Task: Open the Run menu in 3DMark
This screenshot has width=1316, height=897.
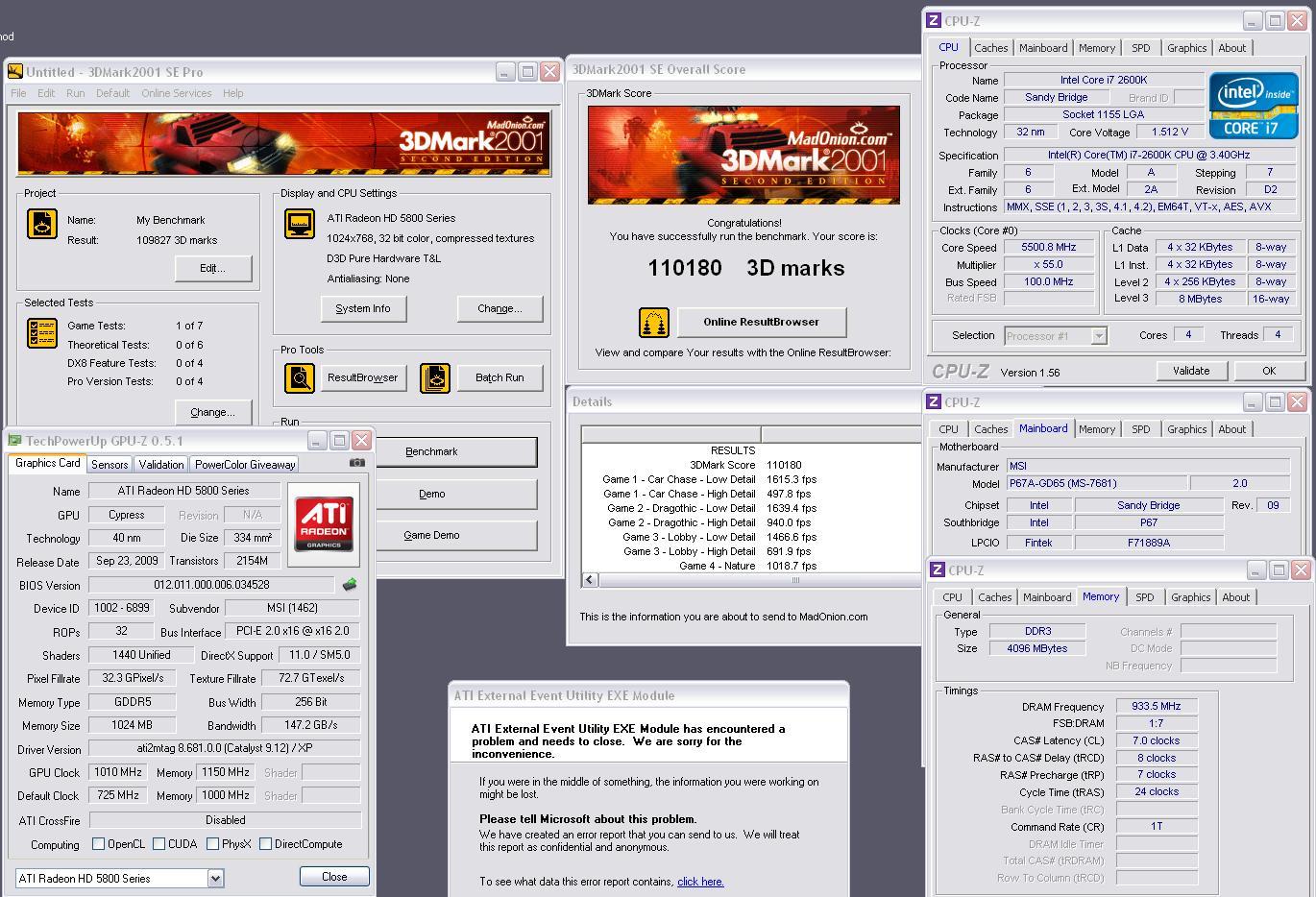Action: [x=75, y=93]
